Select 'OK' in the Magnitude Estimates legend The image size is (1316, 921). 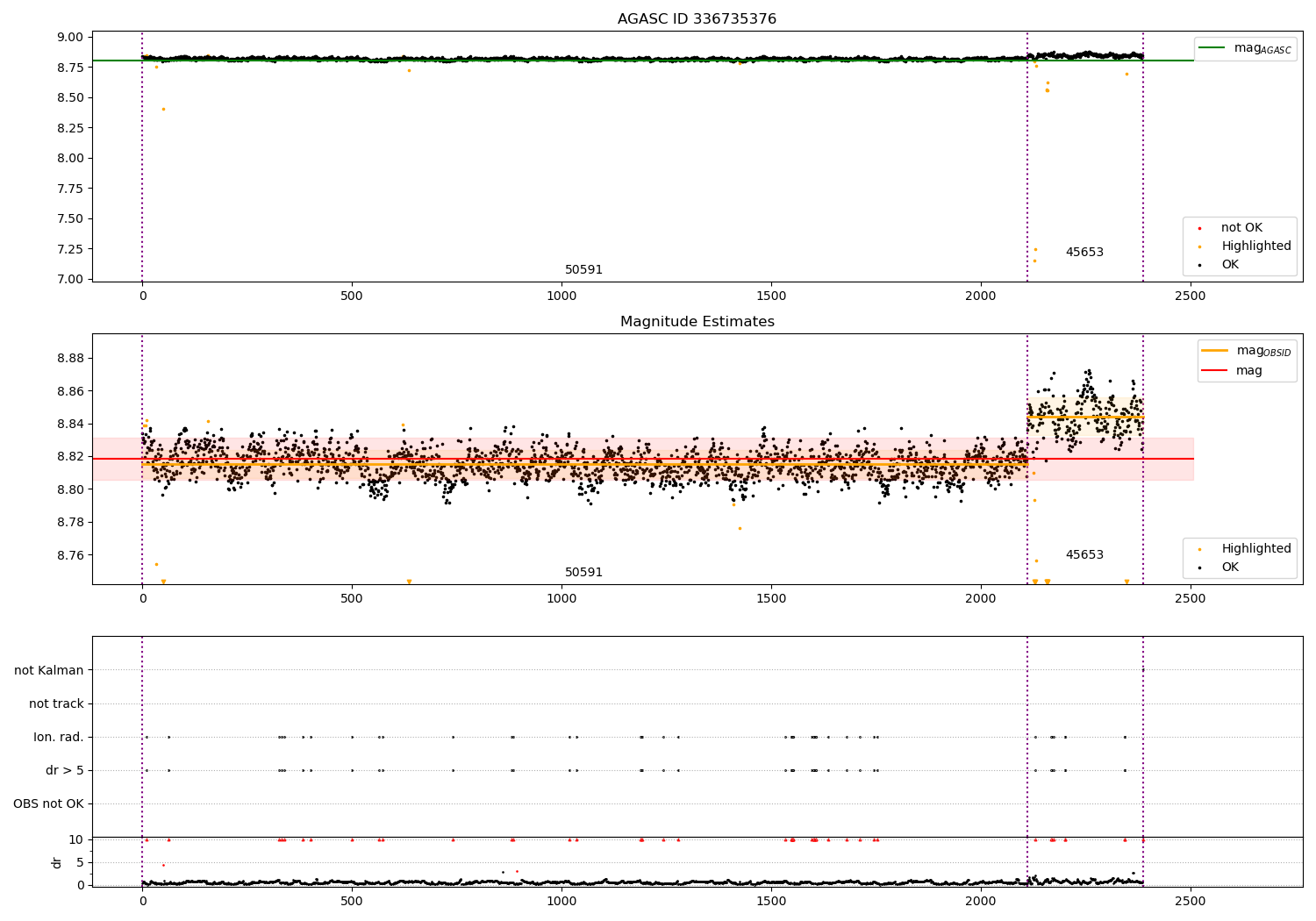[x=1230, y=568]
